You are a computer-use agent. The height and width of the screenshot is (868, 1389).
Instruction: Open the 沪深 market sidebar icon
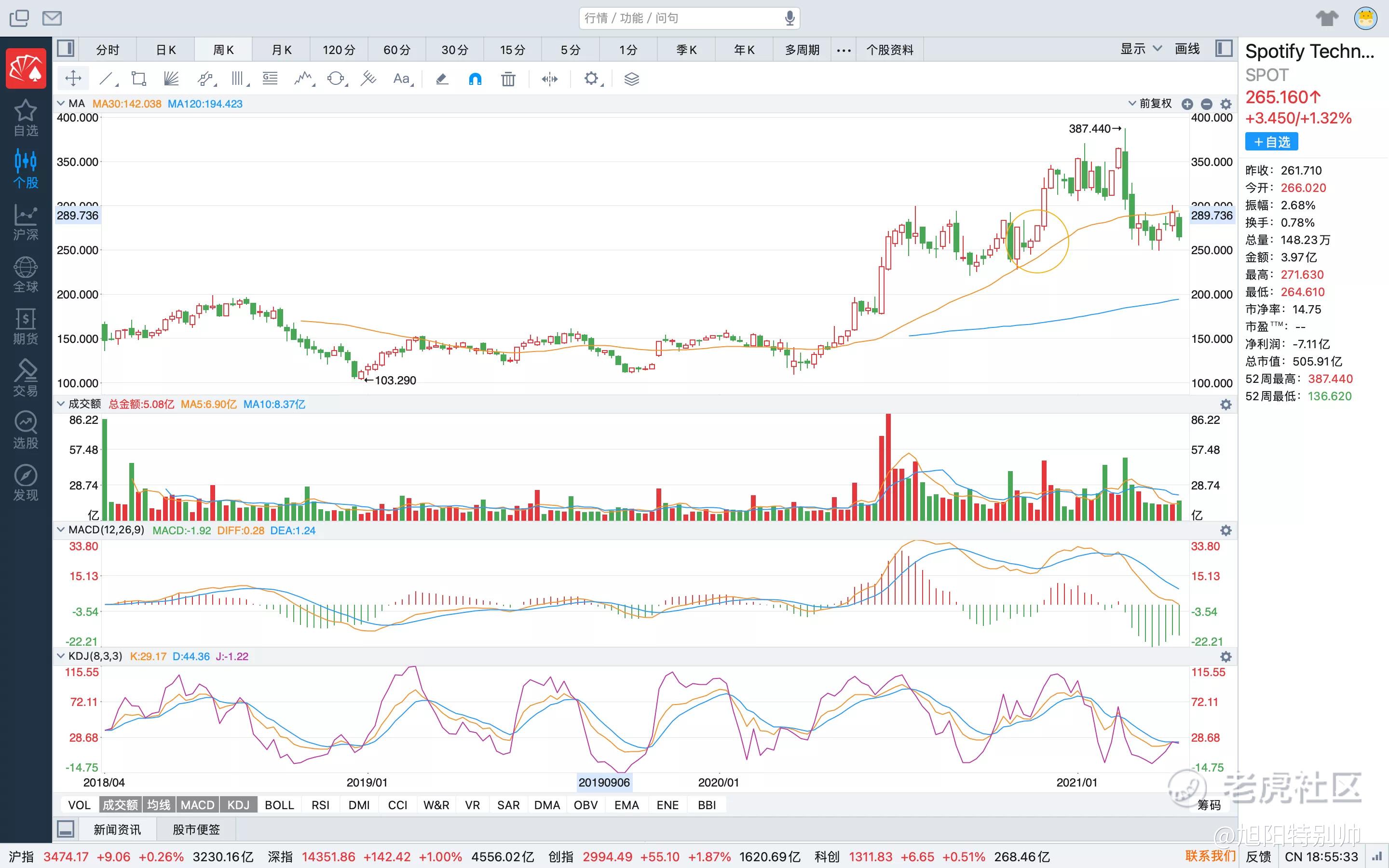tap(26, 222)
